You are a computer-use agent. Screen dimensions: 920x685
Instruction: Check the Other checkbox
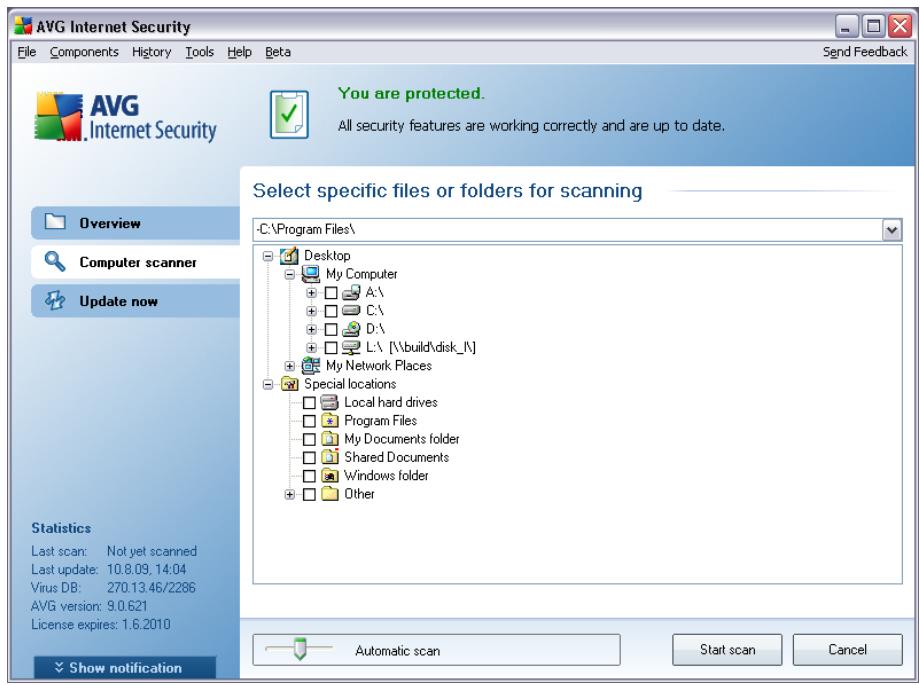pyautogui.click(x=309, y=494)
